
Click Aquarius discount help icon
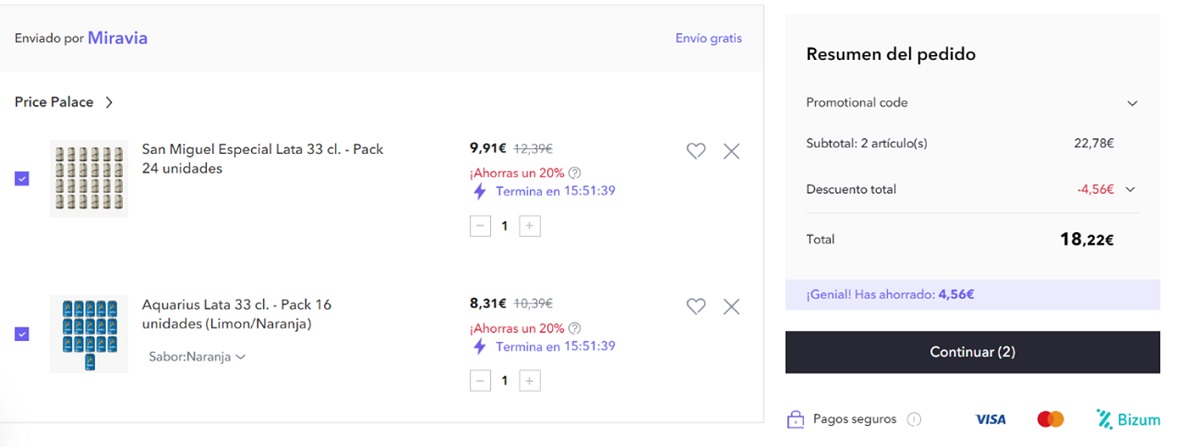click(x=574, y=328)
